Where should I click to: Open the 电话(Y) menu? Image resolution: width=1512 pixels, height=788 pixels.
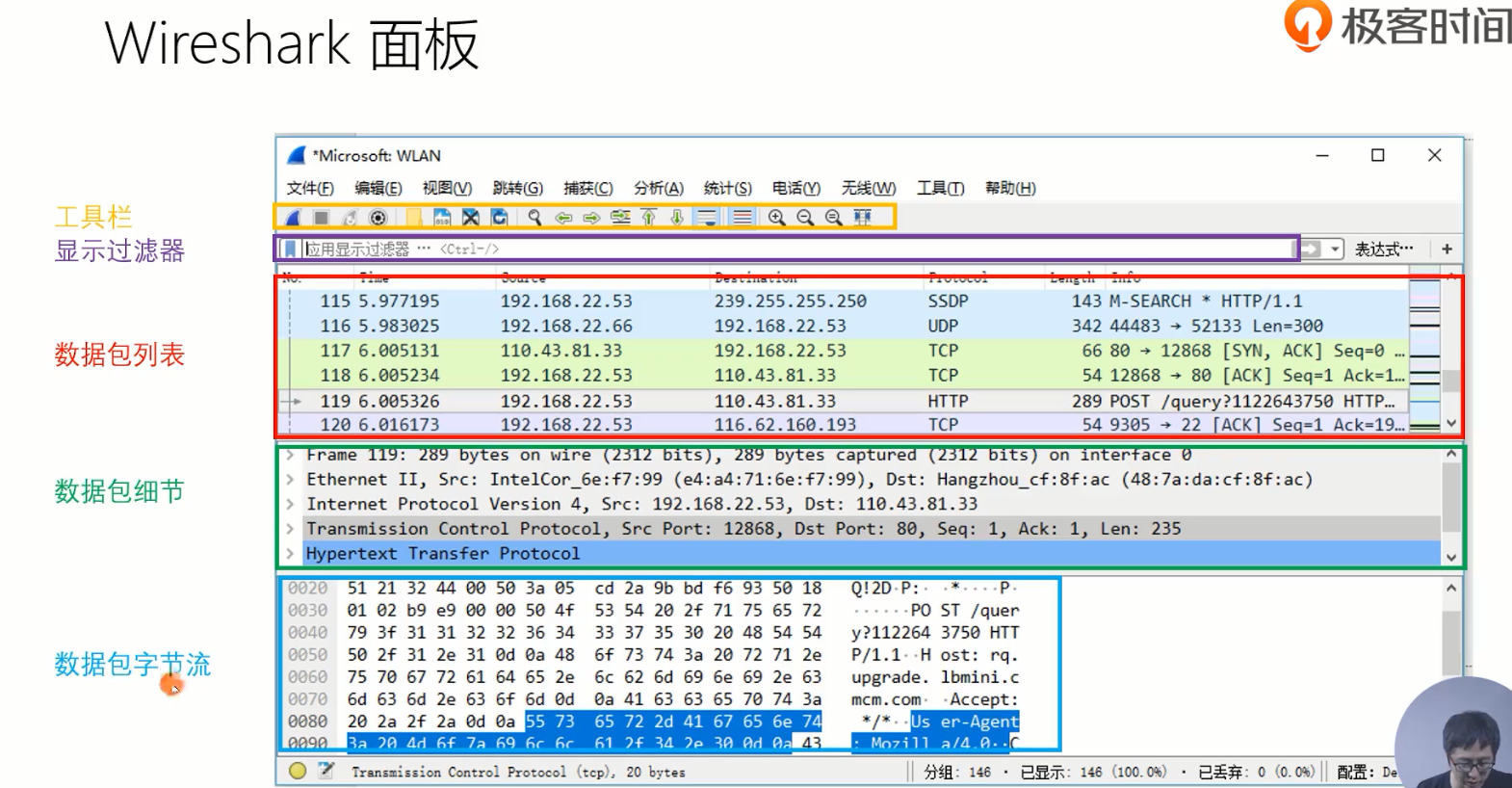(796, 188)
